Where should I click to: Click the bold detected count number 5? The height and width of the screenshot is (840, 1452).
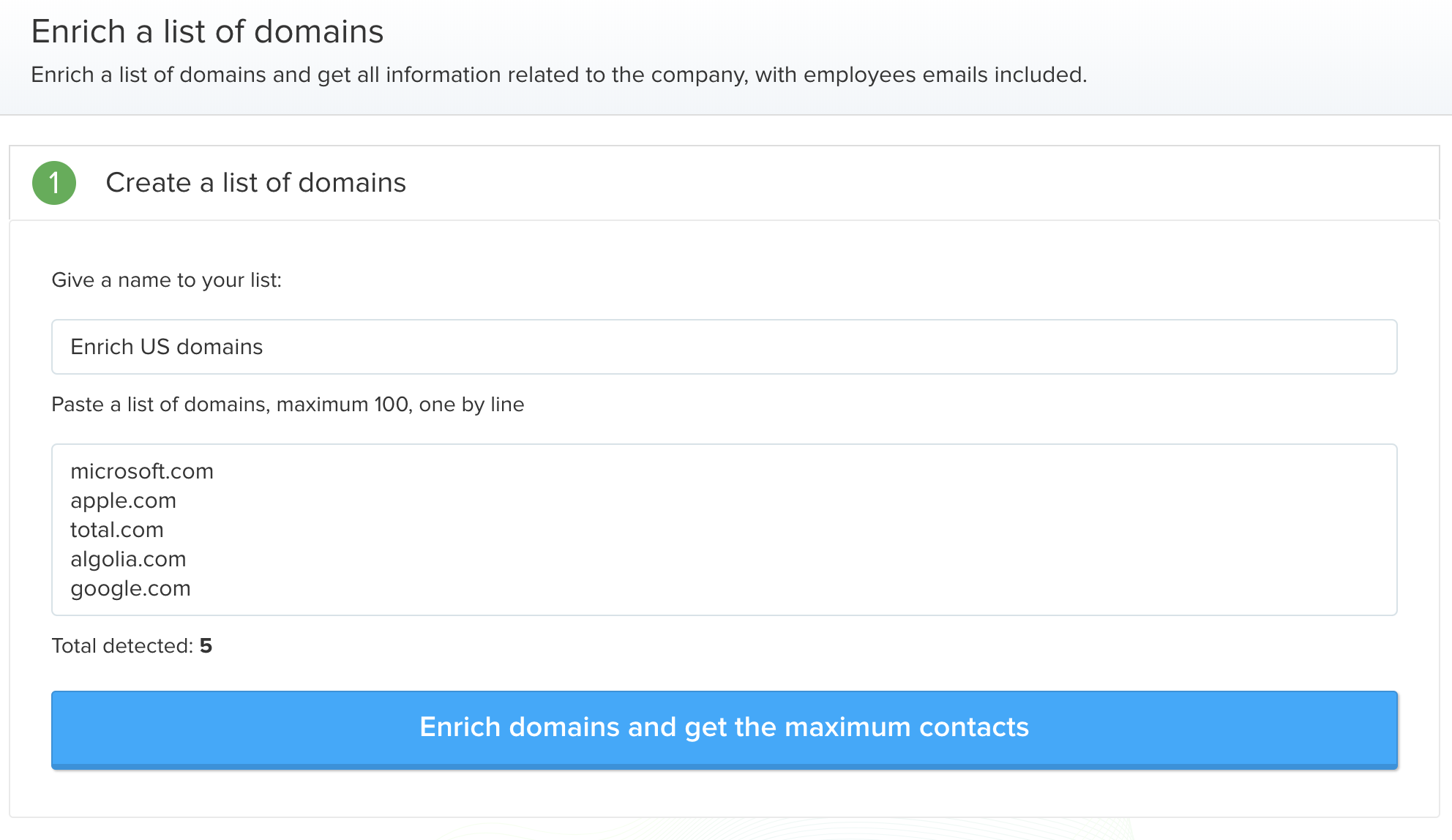coord(206,646)
